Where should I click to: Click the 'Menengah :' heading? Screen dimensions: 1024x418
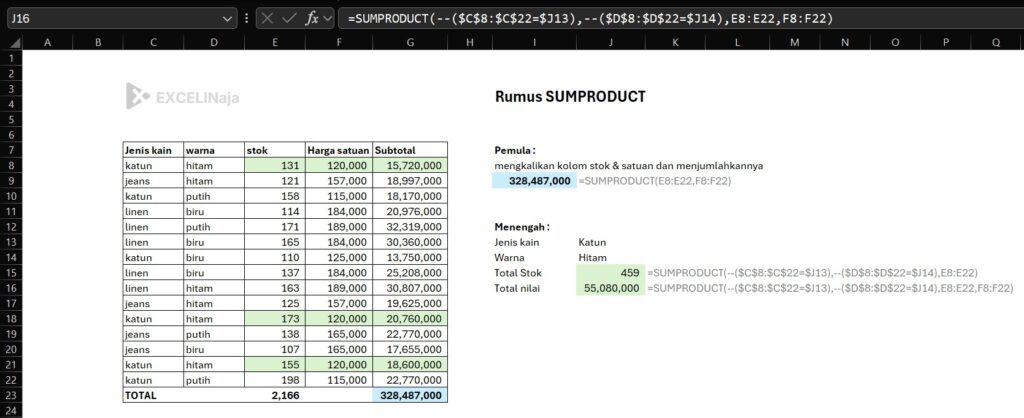click(x=522, y=227)
